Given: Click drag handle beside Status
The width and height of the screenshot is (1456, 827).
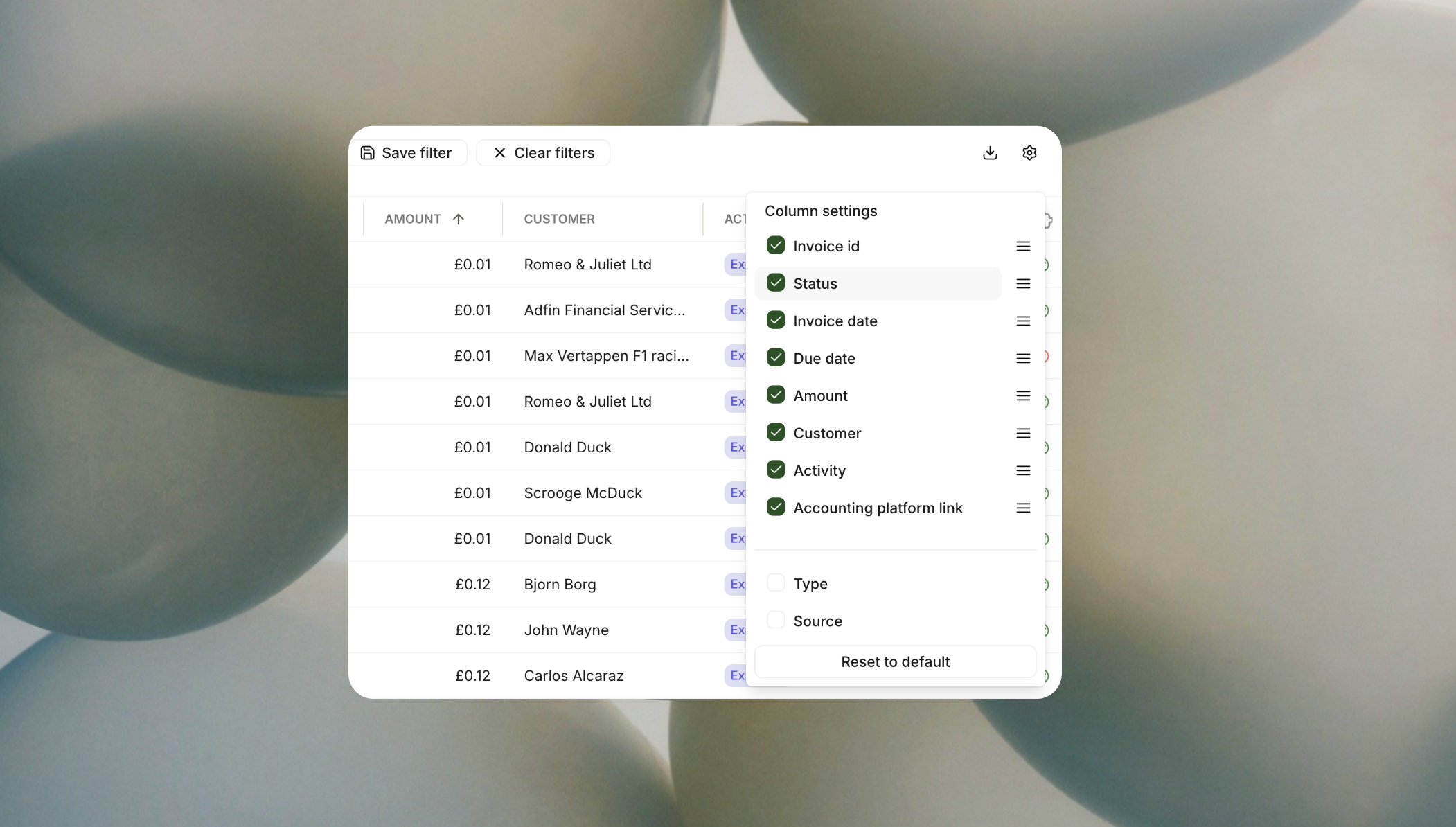Looking at the screenshot, I should tap(1023, 284).
